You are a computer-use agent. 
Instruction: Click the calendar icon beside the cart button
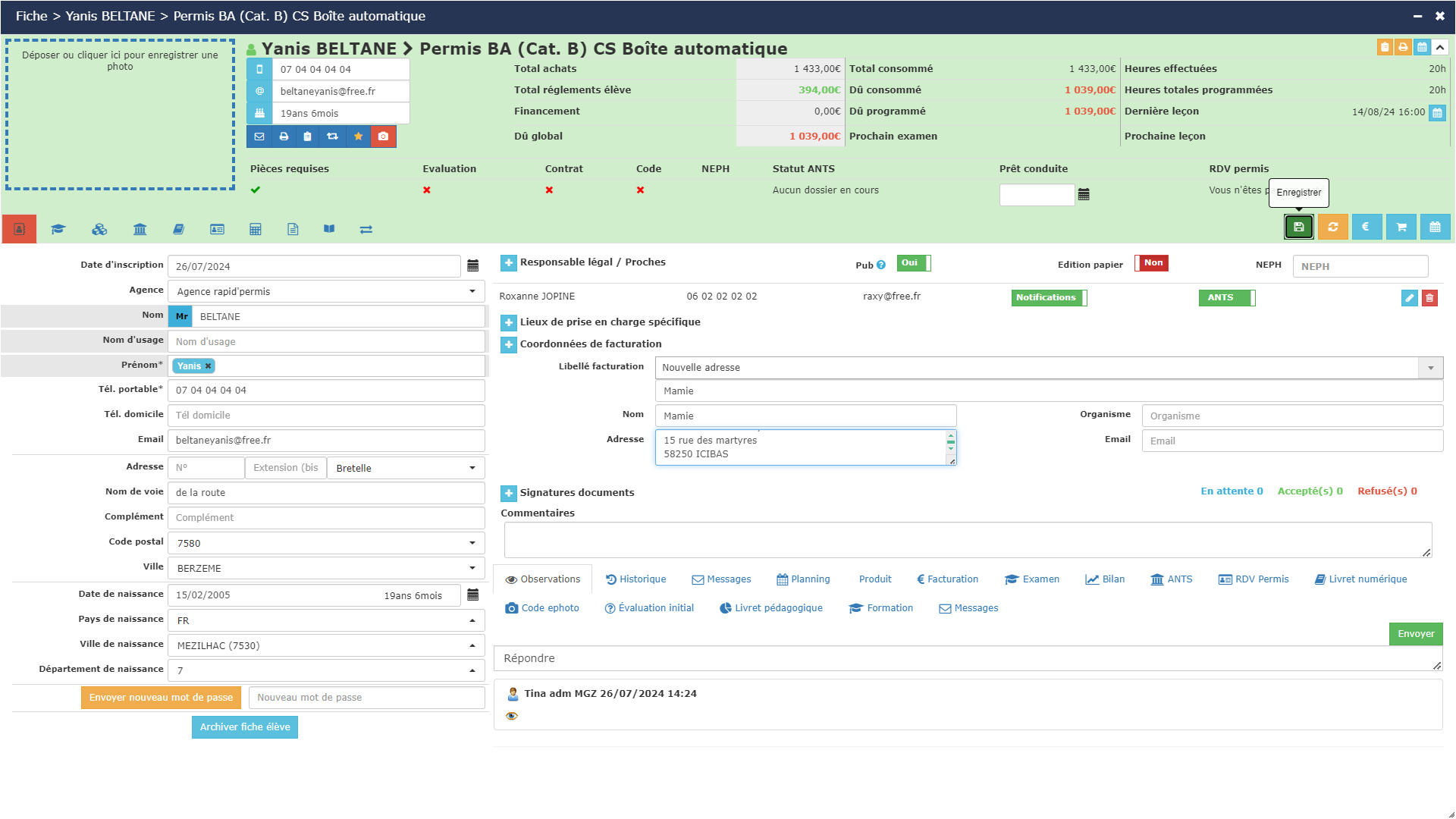tap(1435, 227)
